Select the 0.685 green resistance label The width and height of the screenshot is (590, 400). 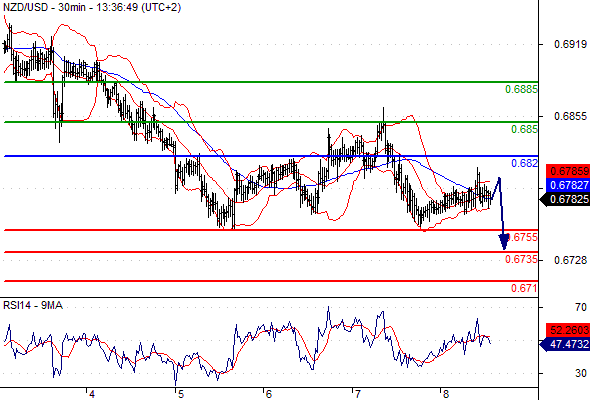(x=524, y=129)
